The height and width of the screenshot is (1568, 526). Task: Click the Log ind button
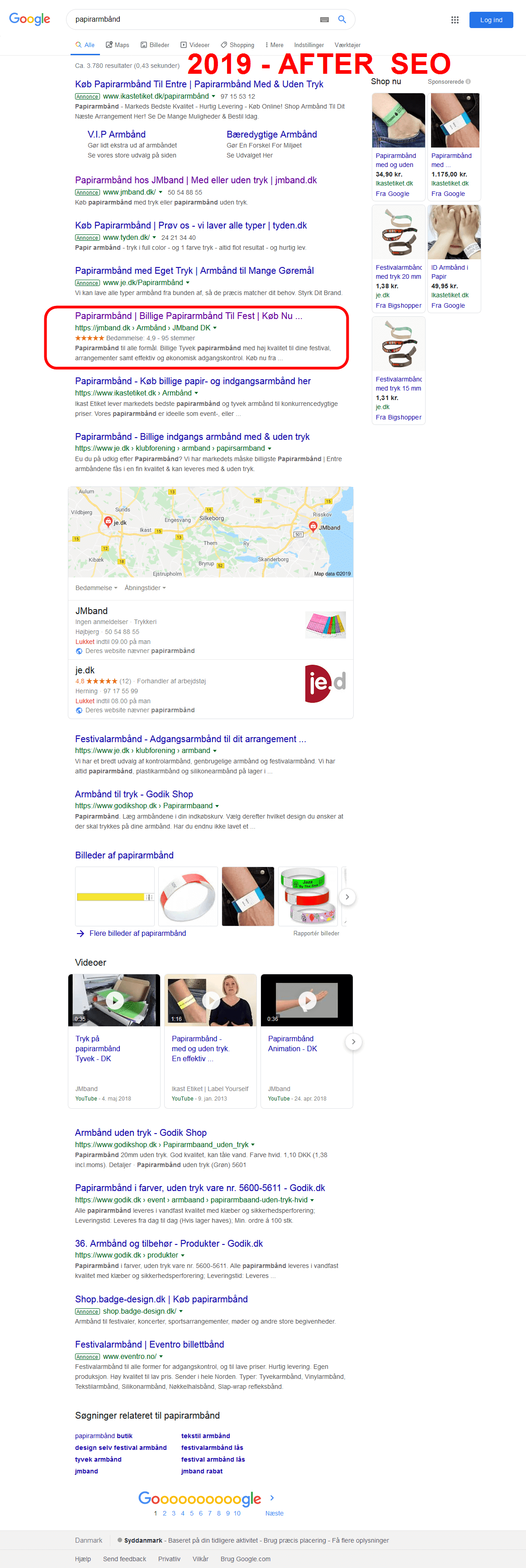[x=491, y=20]
